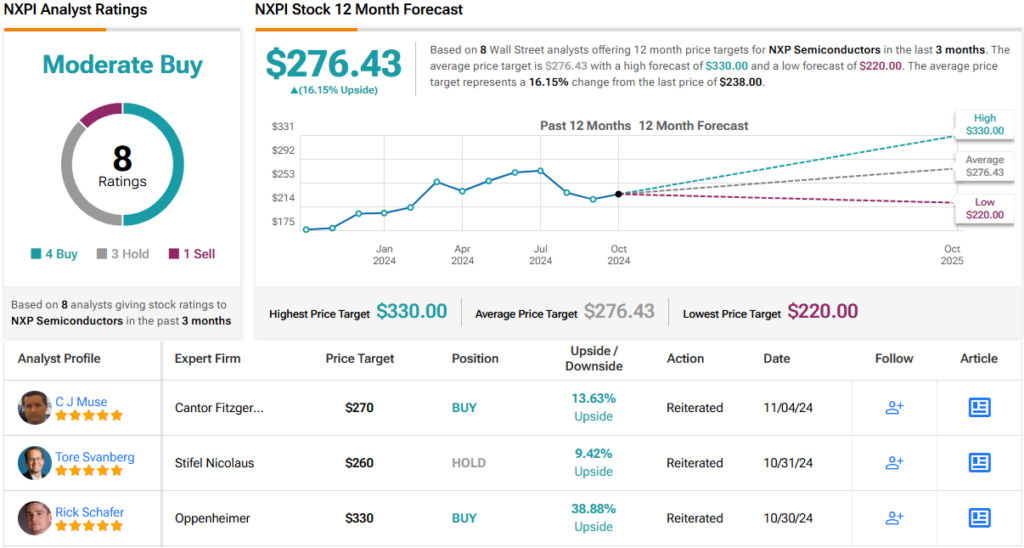This screenshot has width=1024, height=548.
Task: Open C J Muse analyst profile link
Action: (x=81, y=402)
